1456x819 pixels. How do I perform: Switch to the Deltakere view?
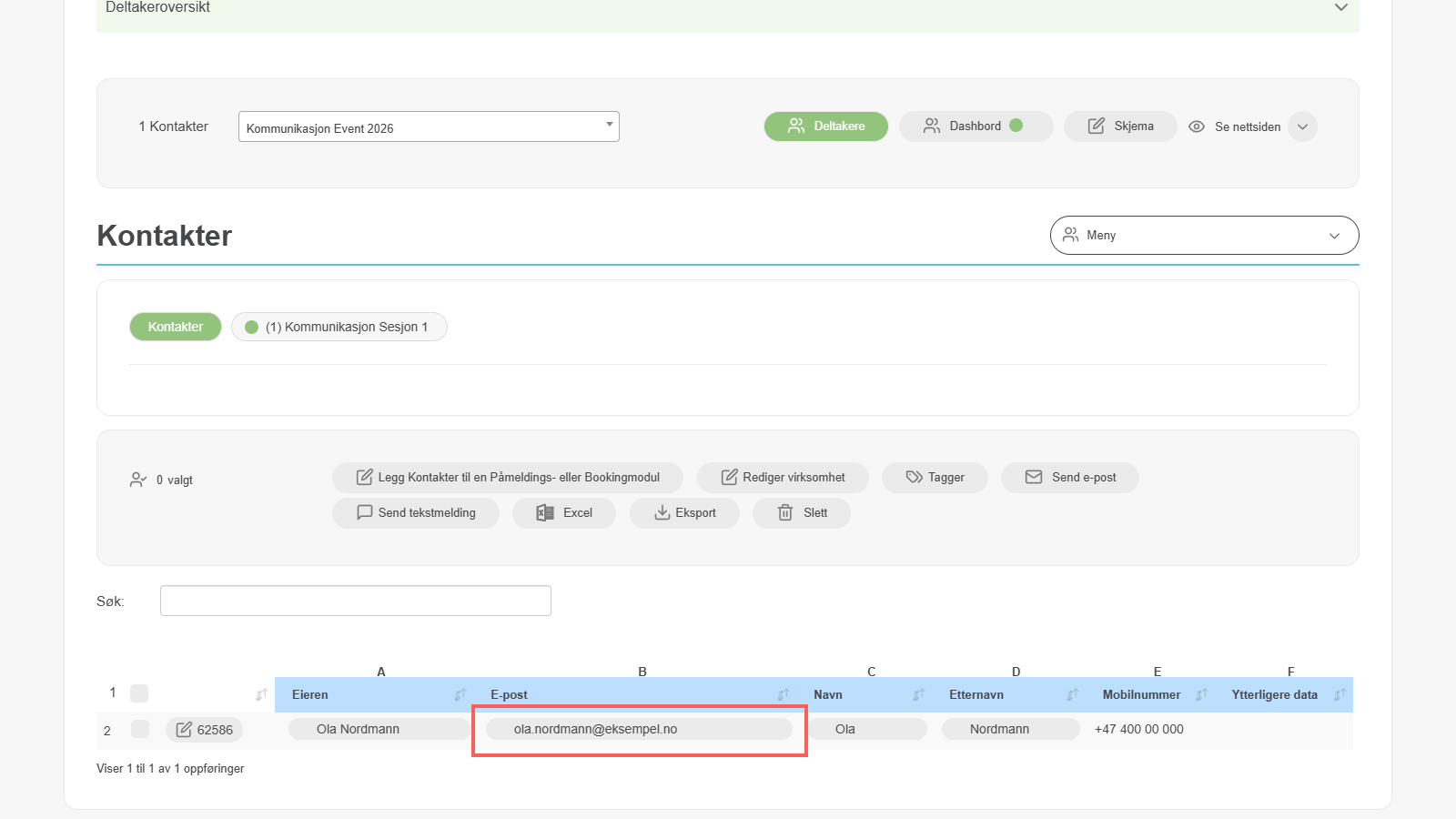[x=825, y=126]
